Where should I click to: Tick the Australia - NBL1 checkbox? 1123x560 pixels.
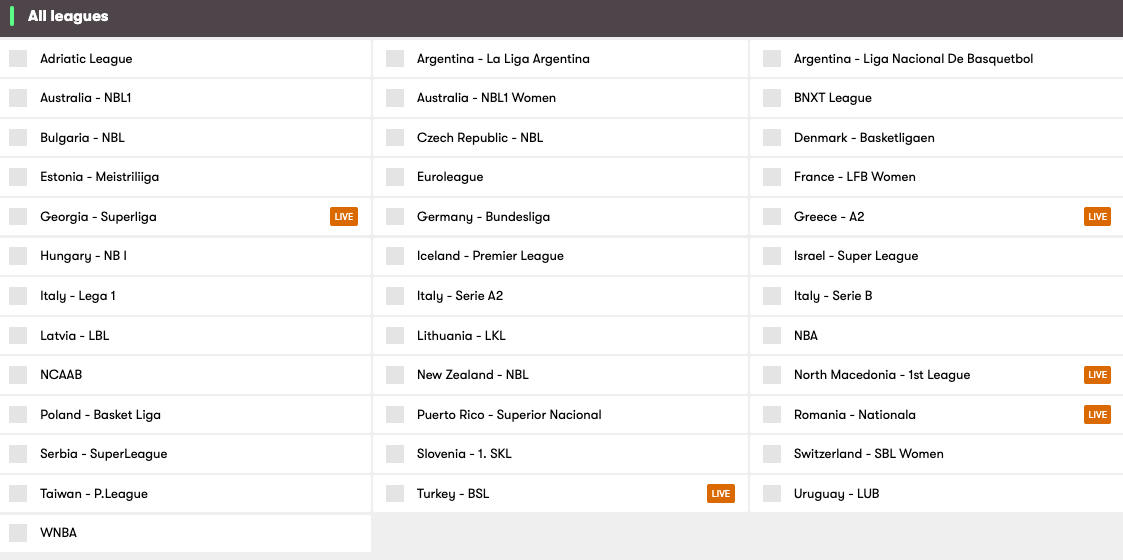click(18, 98)
